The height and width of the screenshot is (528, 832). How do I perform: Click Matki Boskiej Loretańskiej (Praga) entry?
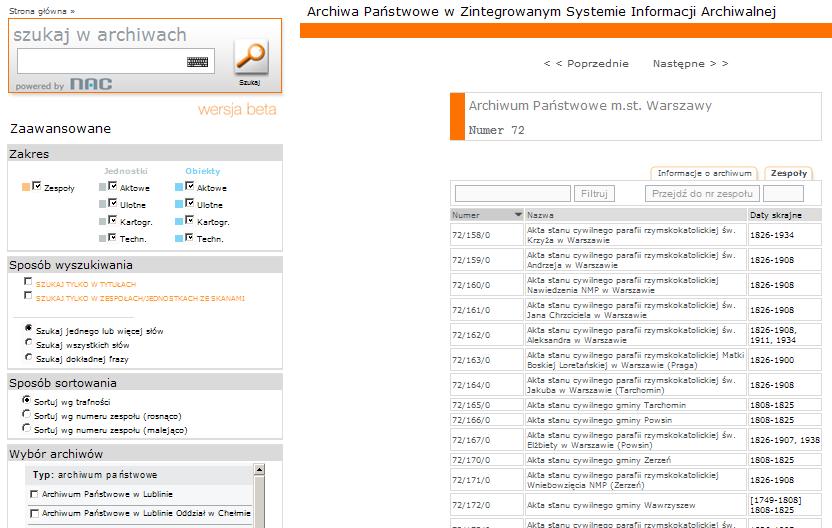click(635, 360)
